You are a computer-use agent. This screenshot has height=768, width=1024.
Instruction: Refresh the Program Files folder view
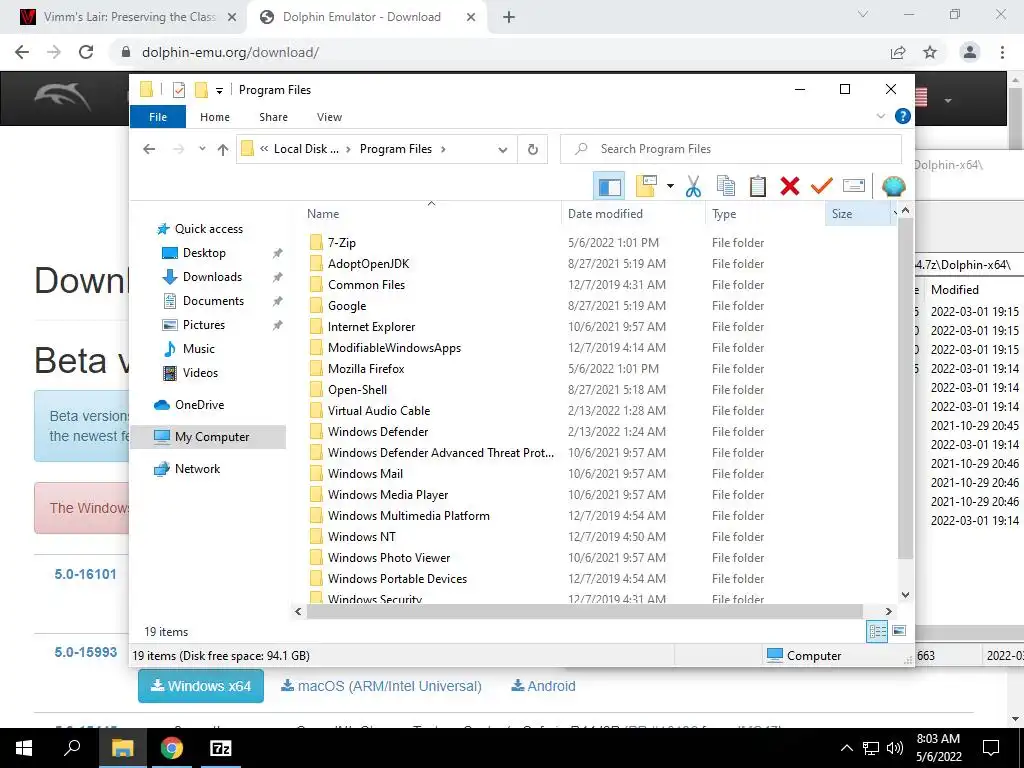pyautogui.click(x=533, y=150)
